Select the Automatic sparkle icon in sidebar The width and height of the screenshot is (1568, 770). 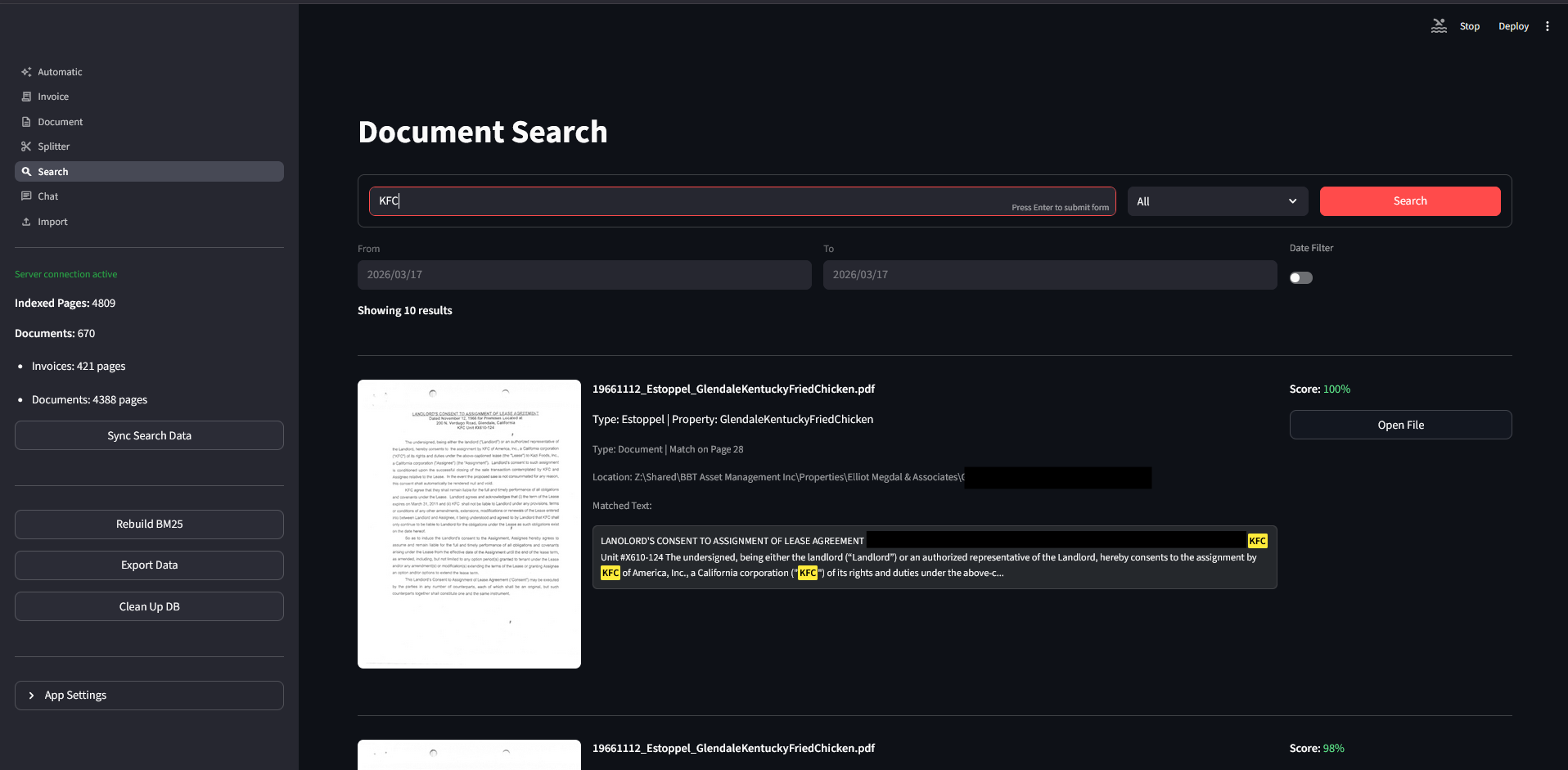tap(26, 71)
